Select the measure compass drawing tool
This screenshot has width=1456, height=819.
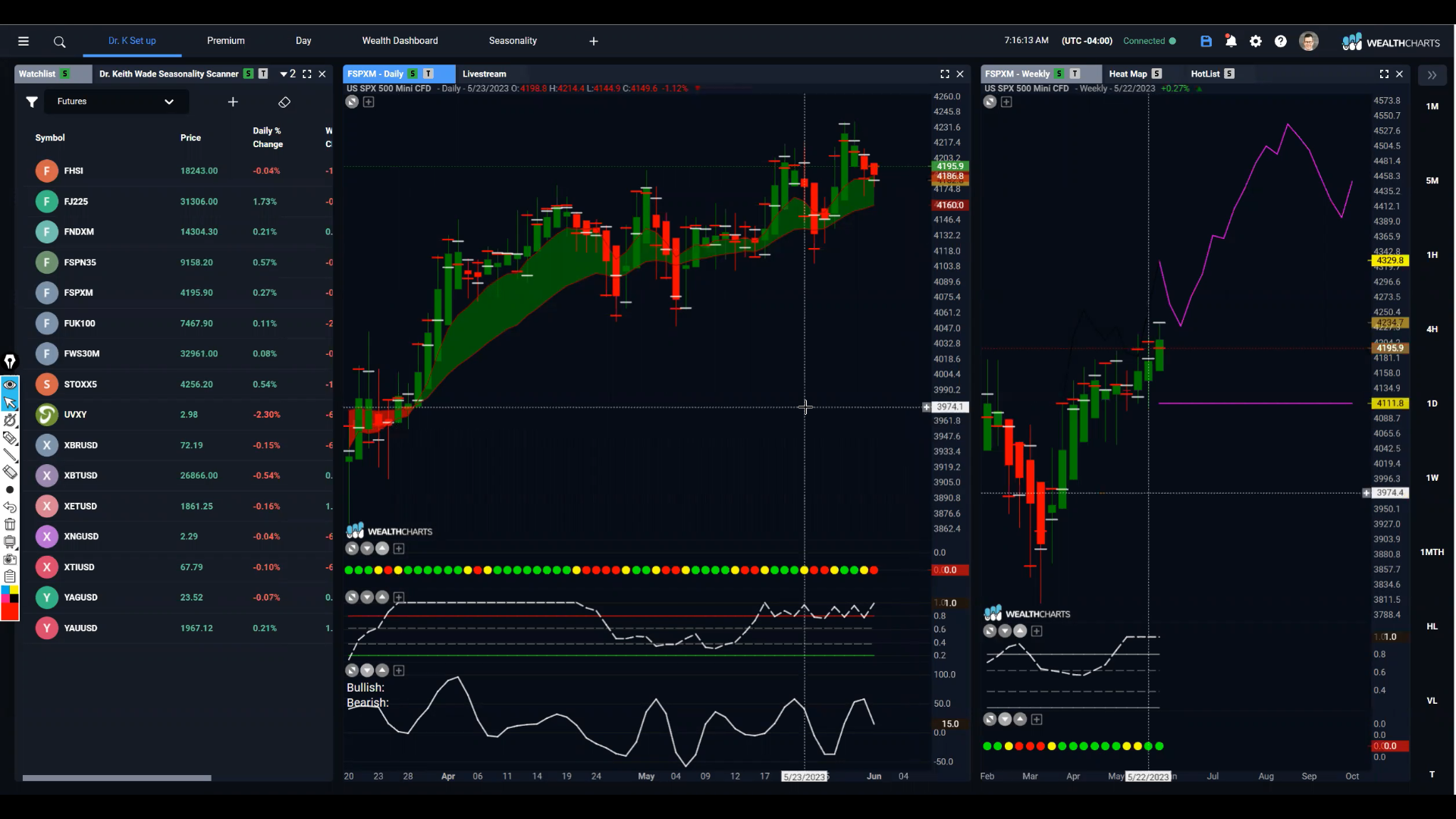point(10,420)
